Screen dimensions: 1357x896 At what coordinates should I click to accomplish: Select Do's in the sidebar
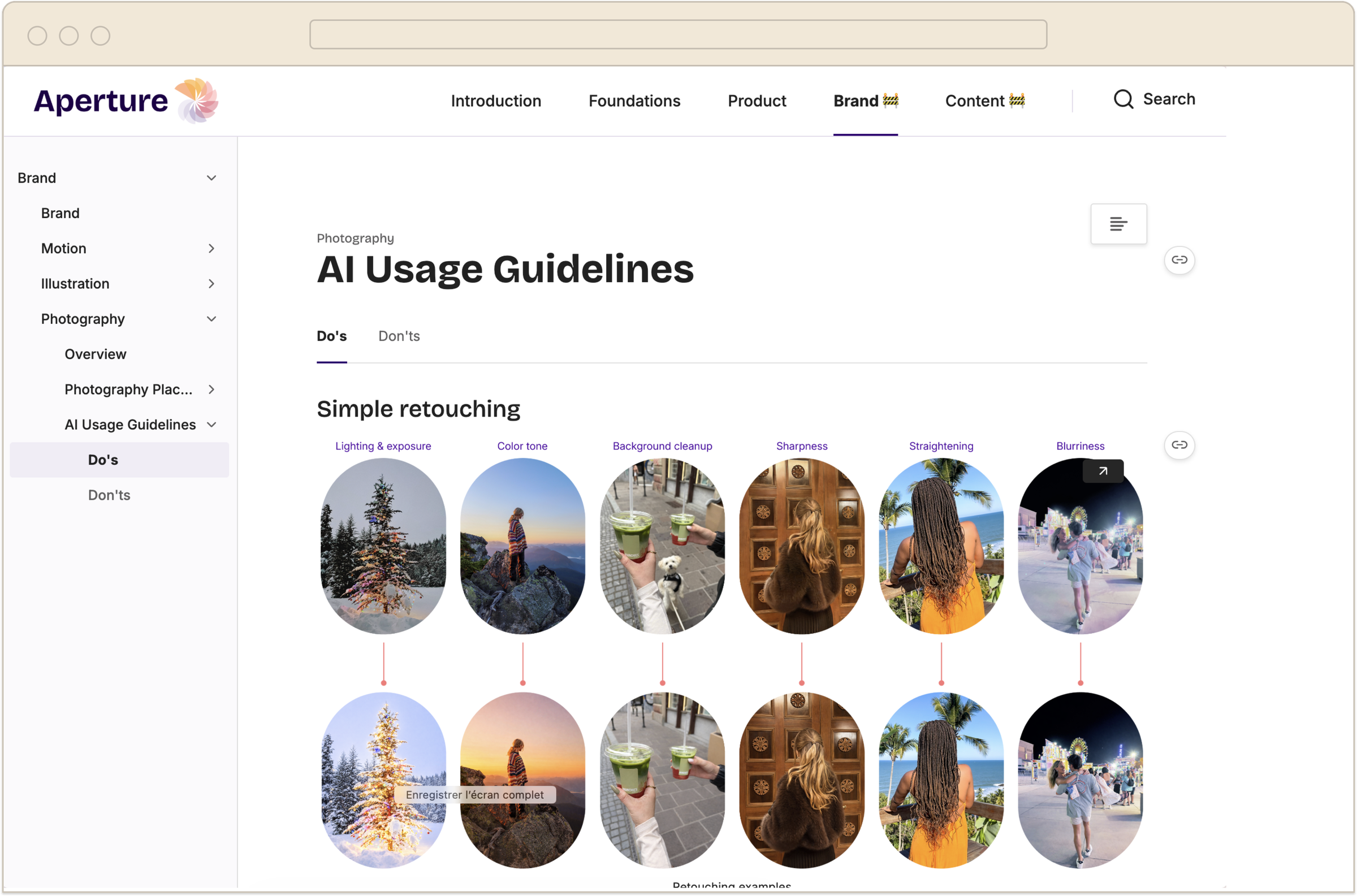pos(119,460)
